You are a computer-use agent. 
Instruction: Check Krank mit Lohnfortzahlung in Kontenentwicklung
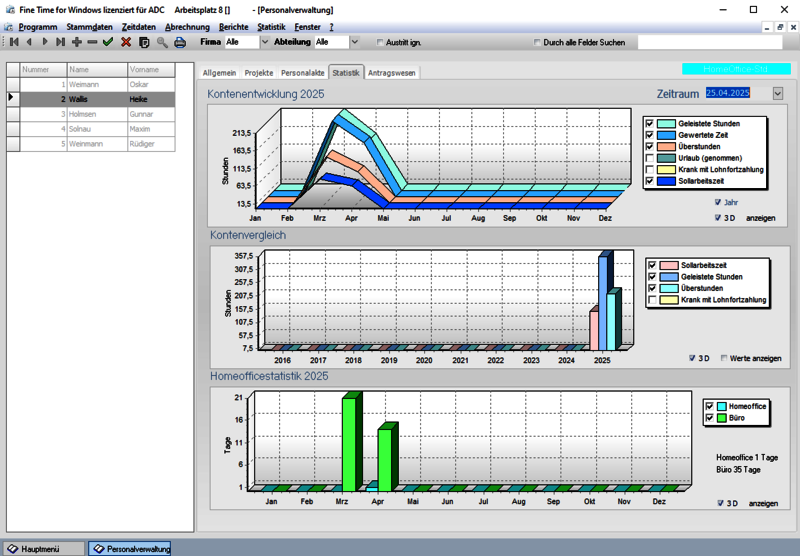(649, 169)
